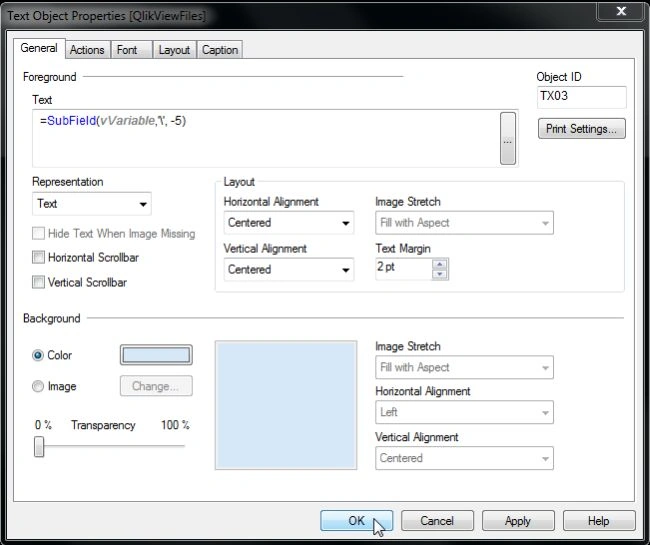Viewport: 650px width, 545px height.
Task: Open Help for this dialog
Action: [x=599, y=521]
